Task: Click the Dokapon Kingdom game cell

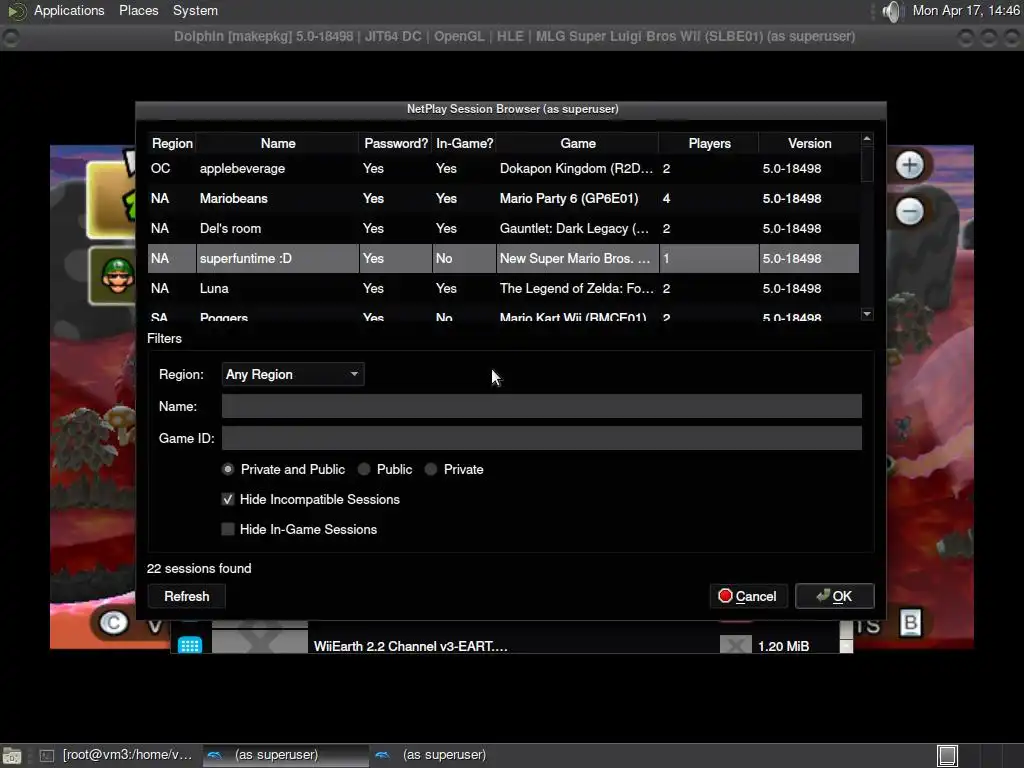Action: [577, 168]
